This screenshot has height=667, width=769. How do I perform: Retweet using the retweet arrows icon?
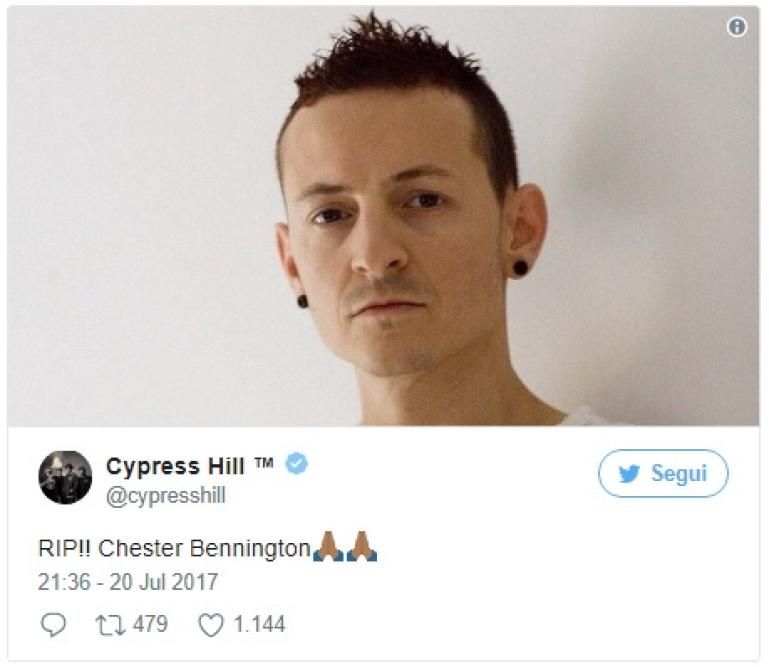click(x=110, y=625)
